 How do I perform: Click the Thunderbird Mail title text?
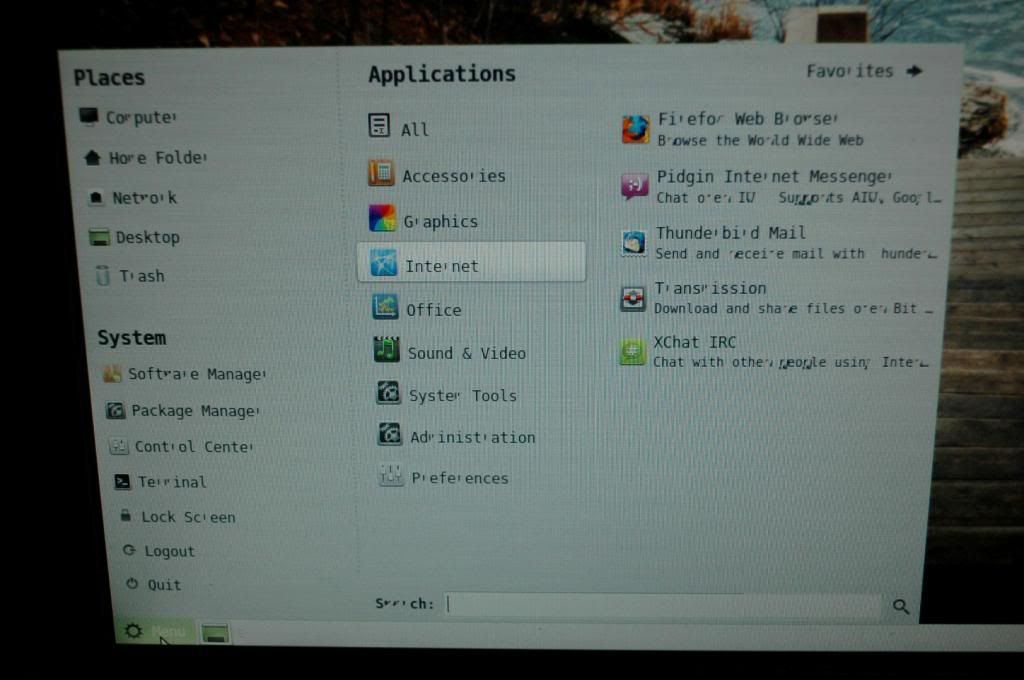pos(731,233)
